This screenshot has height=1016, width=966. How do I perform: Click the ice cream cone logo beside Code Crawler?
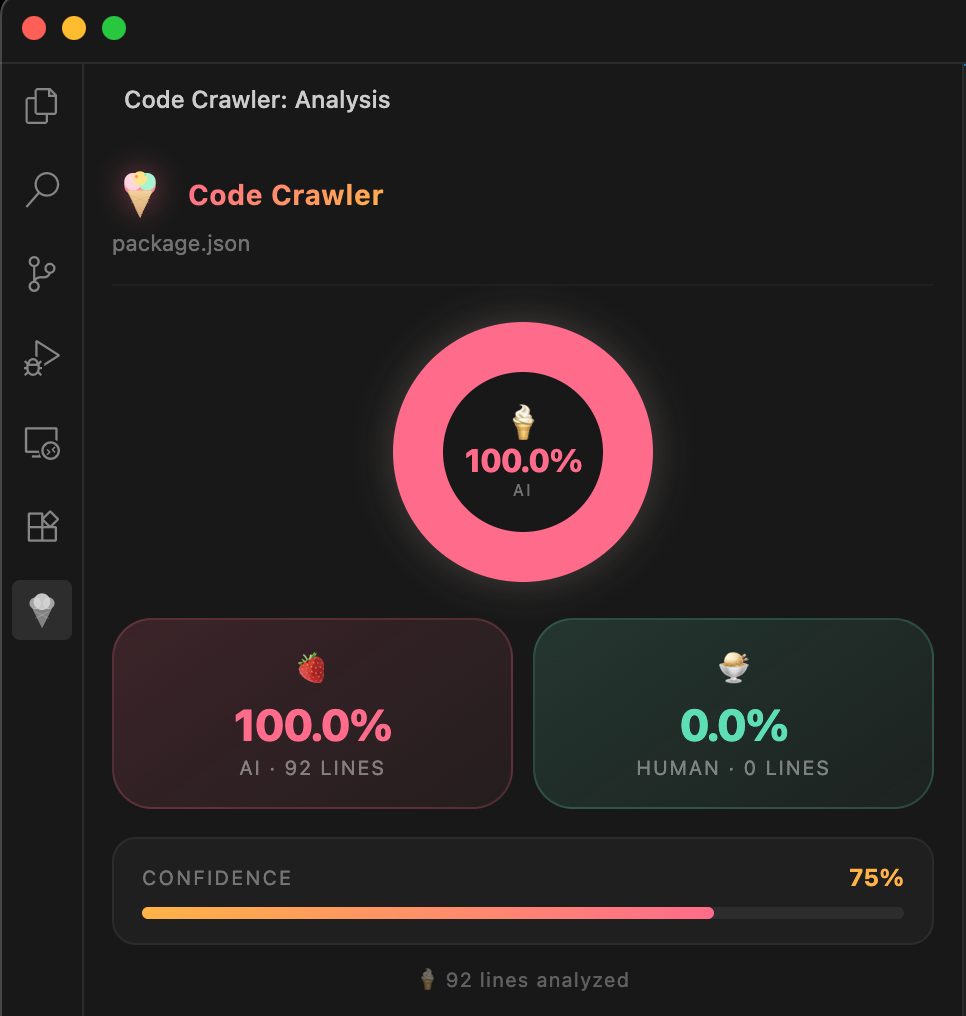click(140, 194)
